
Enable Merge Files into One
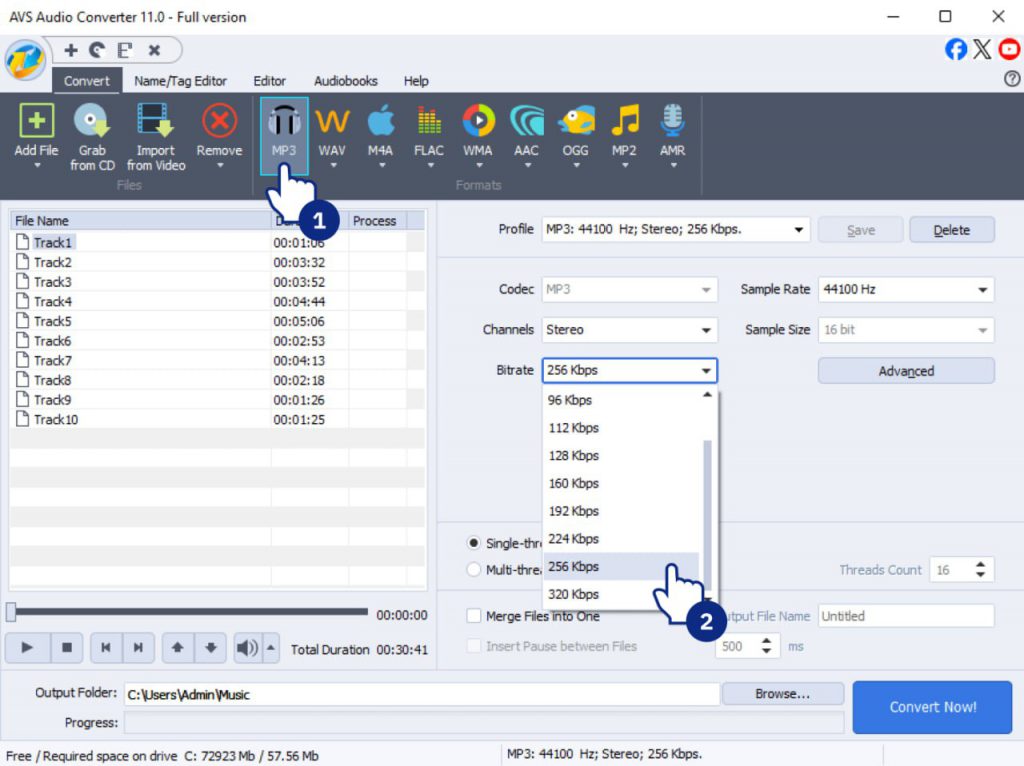(474, 616)
